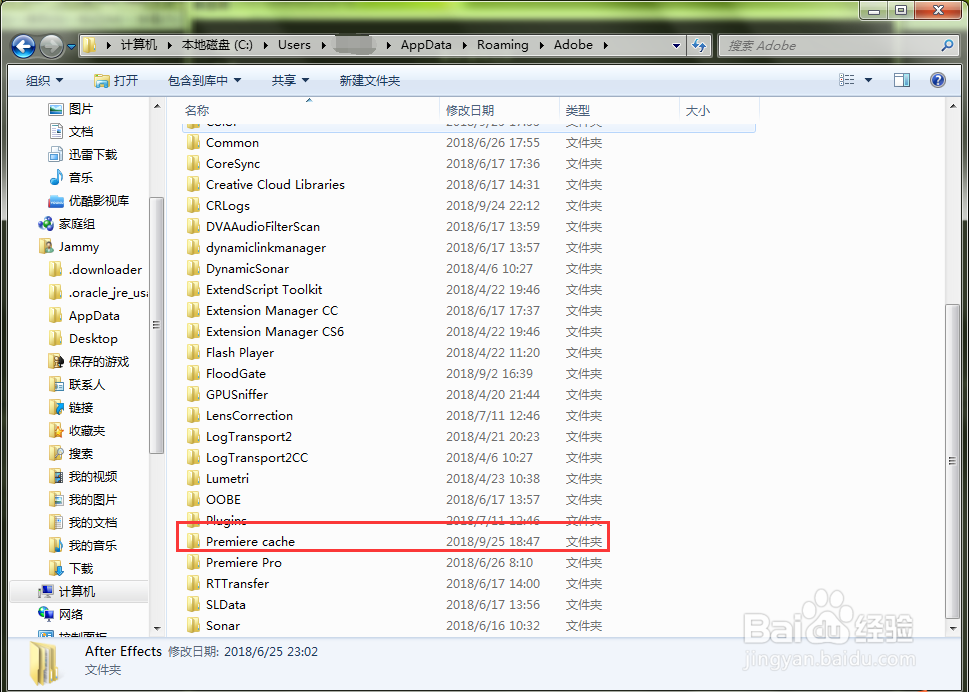Select the RTTransfer folder
The image size is (969, 692).
point(237,584)
